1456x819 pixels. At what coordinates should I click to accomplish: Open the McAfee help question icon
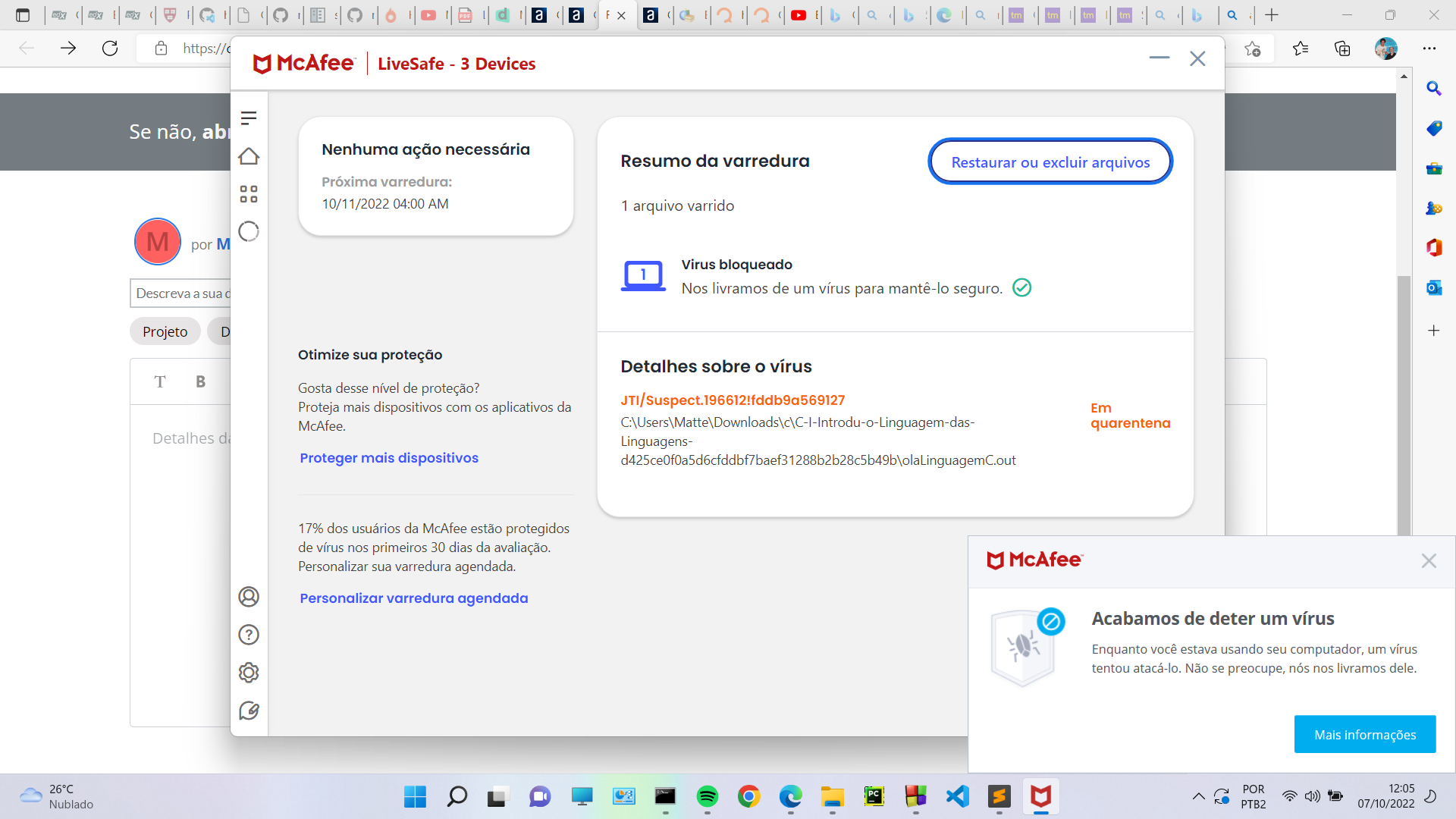(249, 635)
